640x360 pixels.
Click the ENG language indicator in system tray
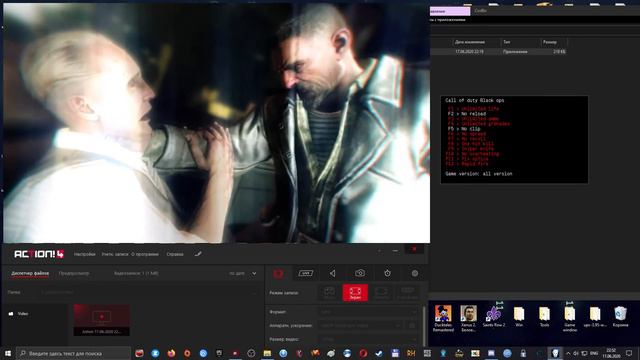coord(594,353)
